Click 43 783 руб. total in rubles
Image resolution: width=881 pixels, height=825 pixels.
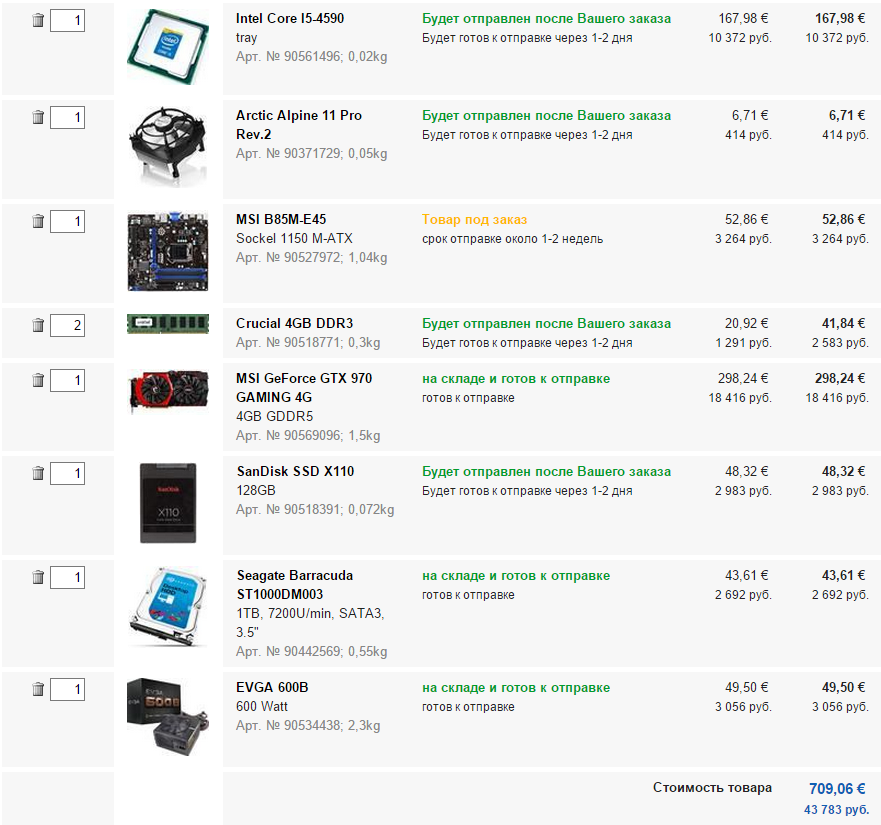click(x=836, y=810)
